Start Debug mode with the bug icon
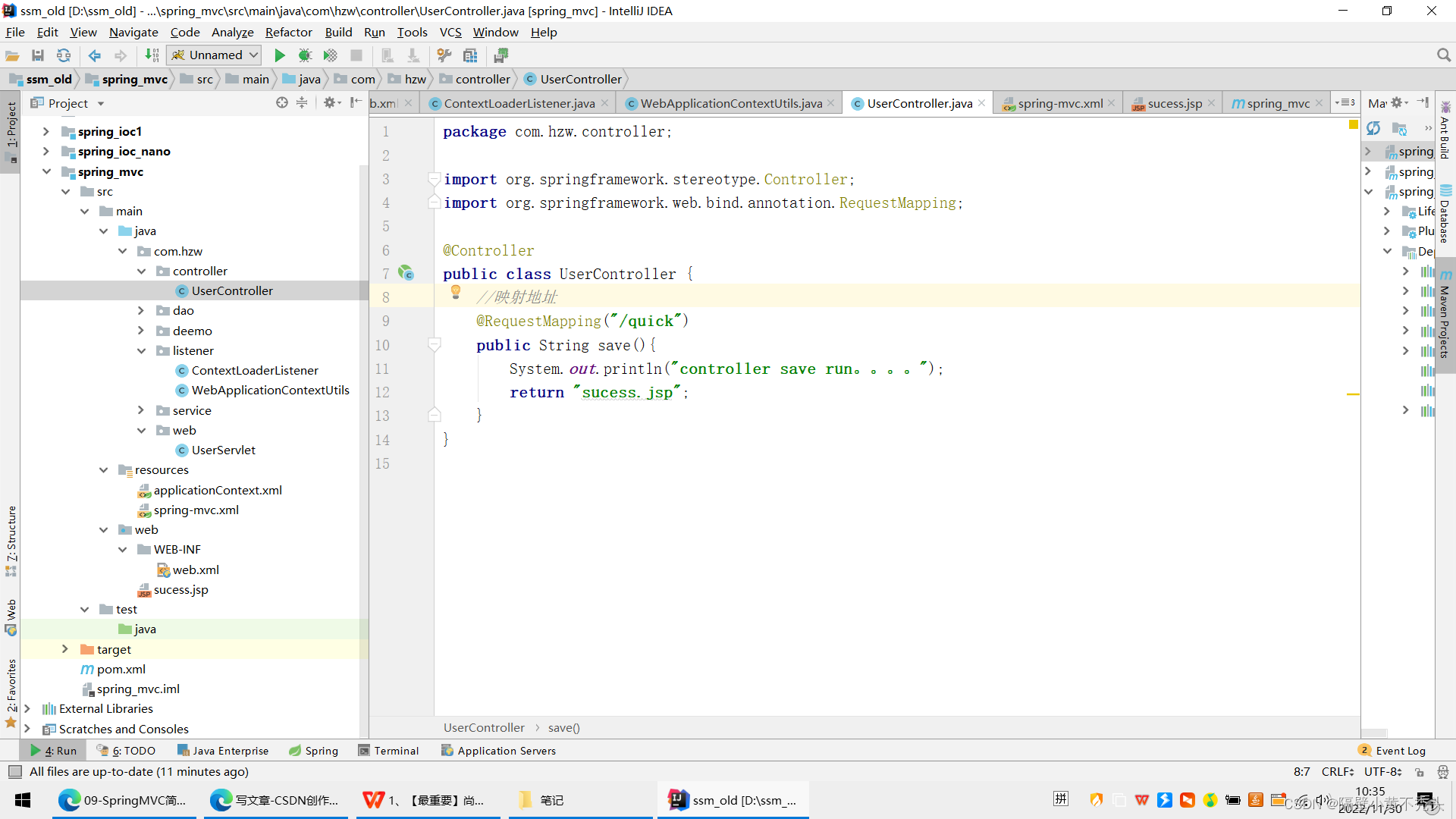Image resolution: width=1456 pixels, height=819 pixels. tap(305, 55)
